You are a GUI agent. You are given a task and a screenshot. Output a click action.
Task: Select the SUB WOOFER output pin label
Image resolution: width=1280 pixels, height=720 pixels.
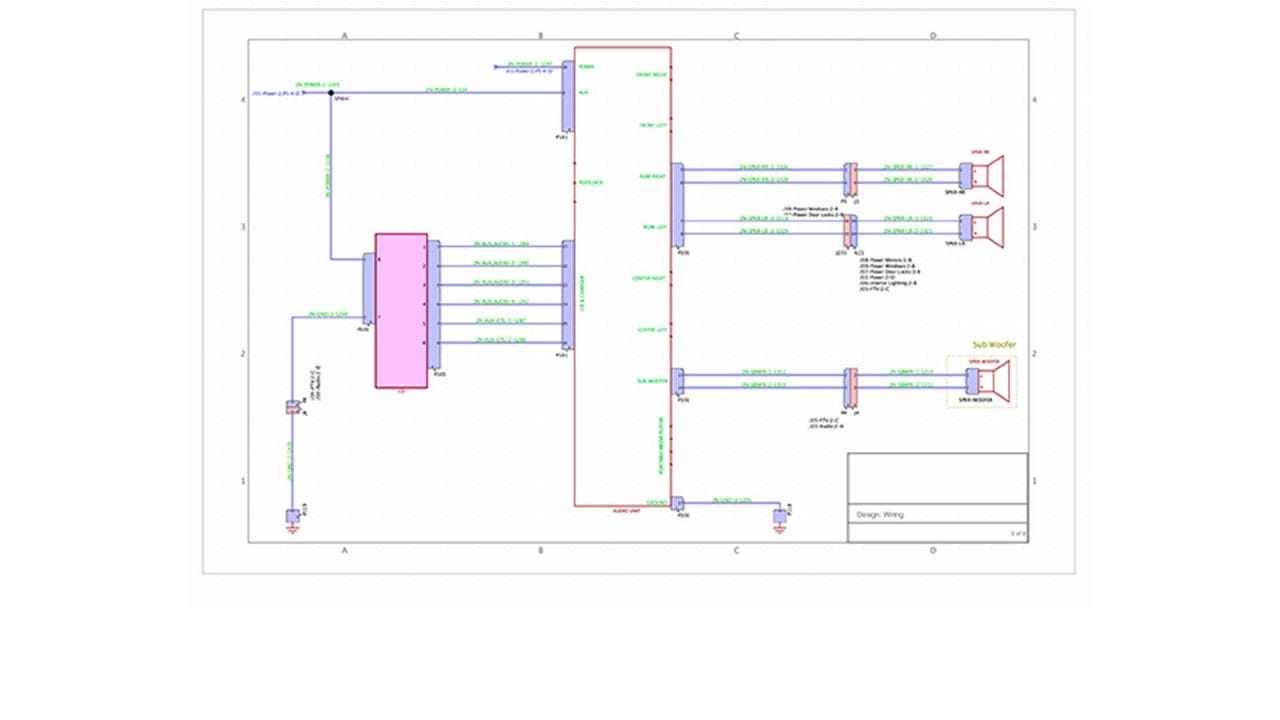point(653,380)
